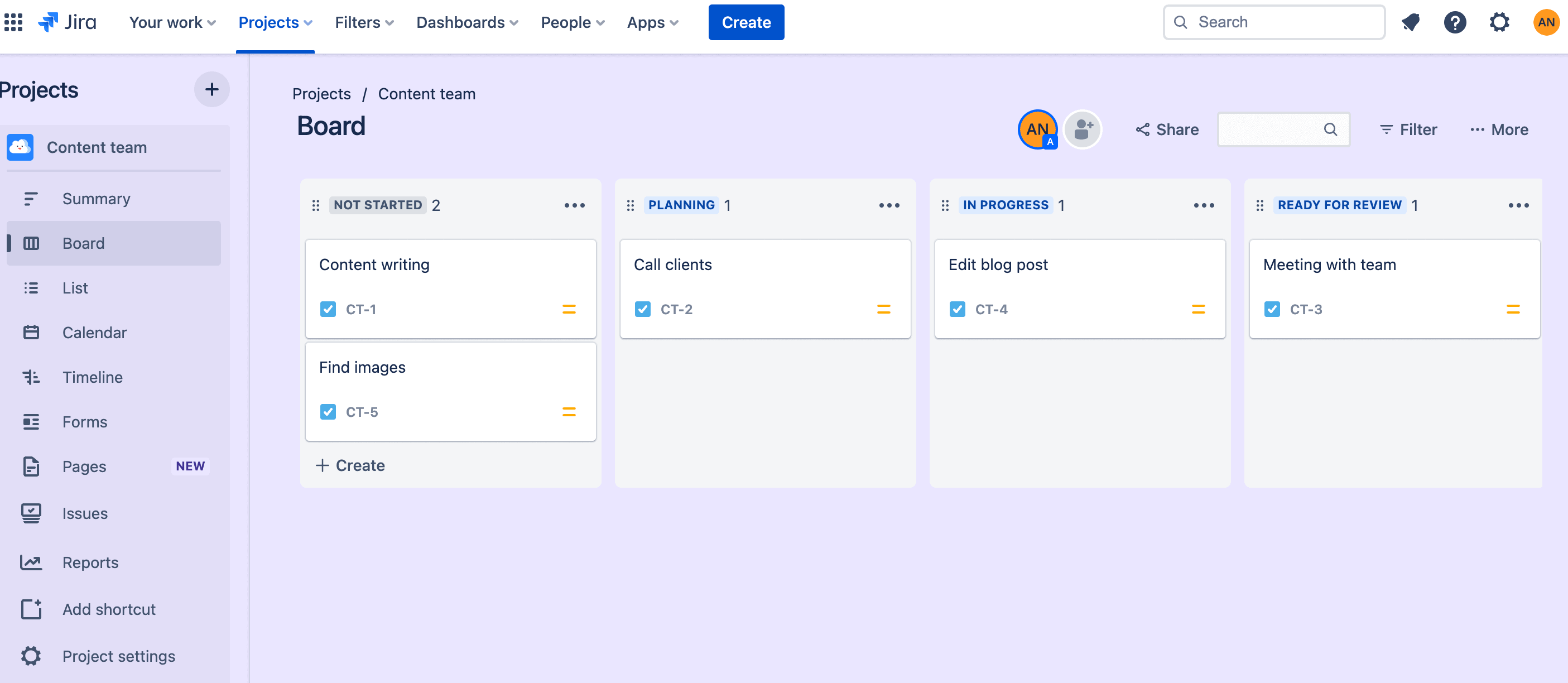Click the notification bell icon
The width and height of the screenshot is (1568, 683).
(x=1411, y=21)
